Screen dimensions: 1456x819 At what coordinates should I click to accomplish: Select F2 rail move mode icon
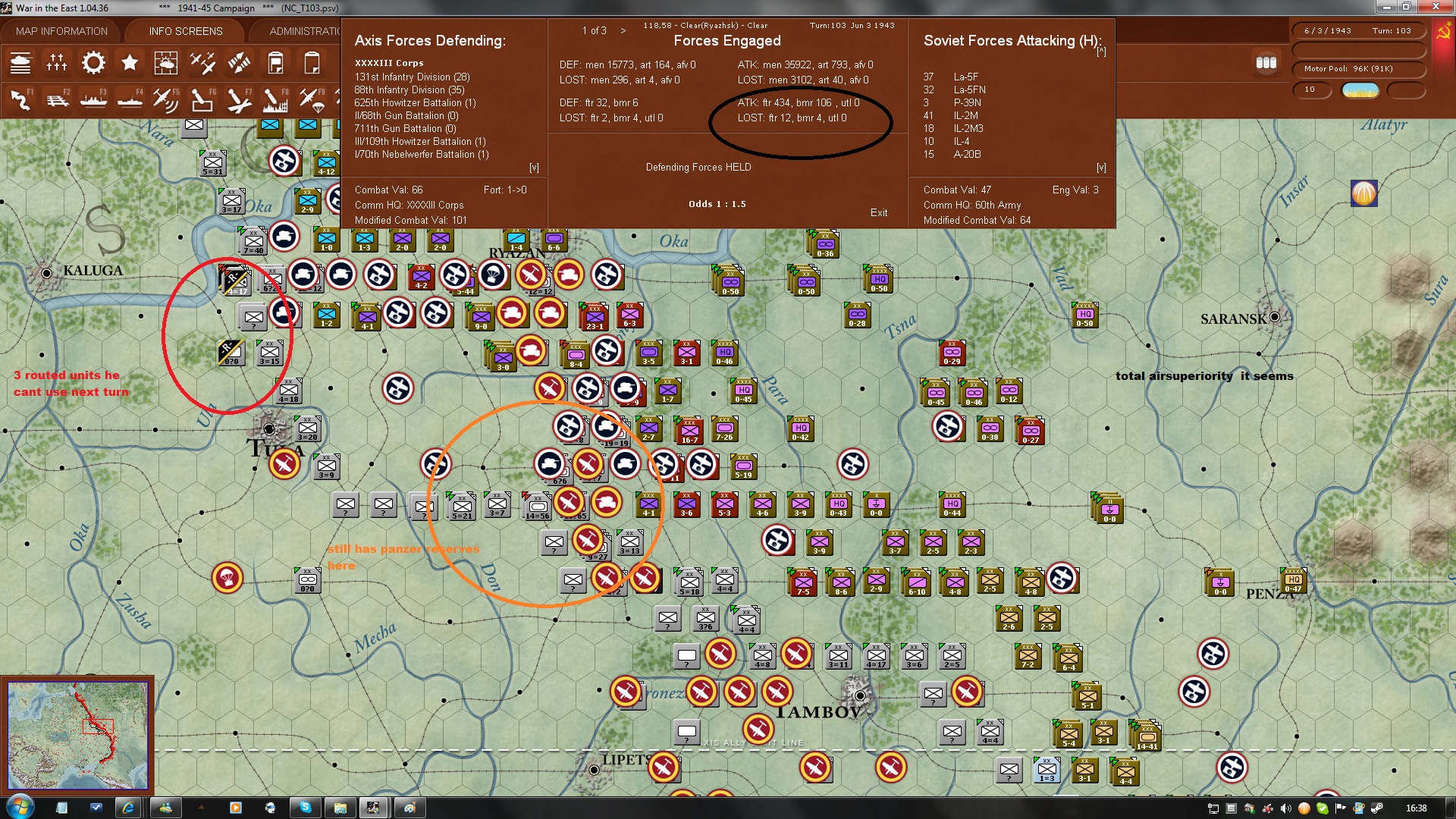tap(57, 99)
